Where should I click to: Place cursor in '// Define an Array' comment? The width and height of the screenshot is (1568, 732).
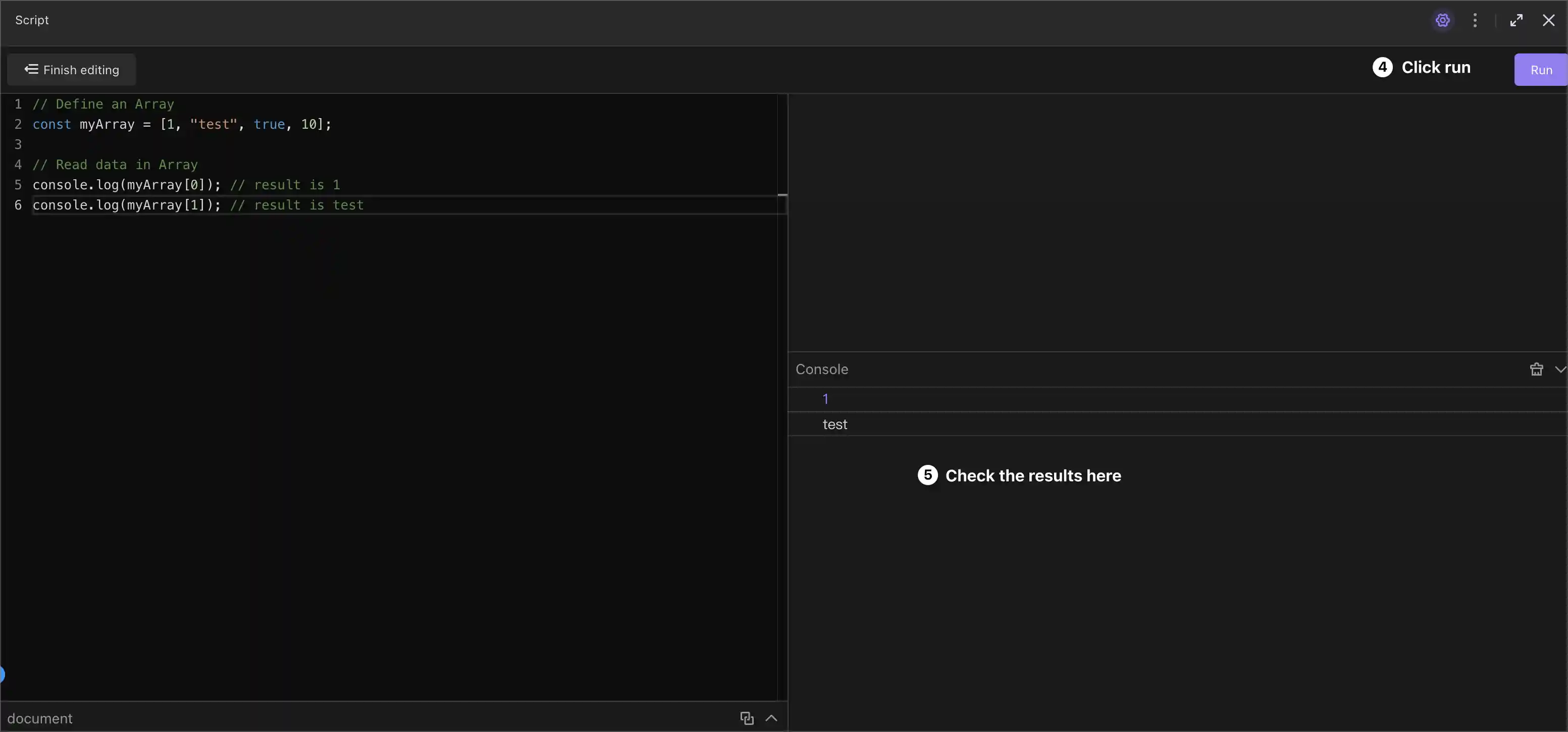103,104
